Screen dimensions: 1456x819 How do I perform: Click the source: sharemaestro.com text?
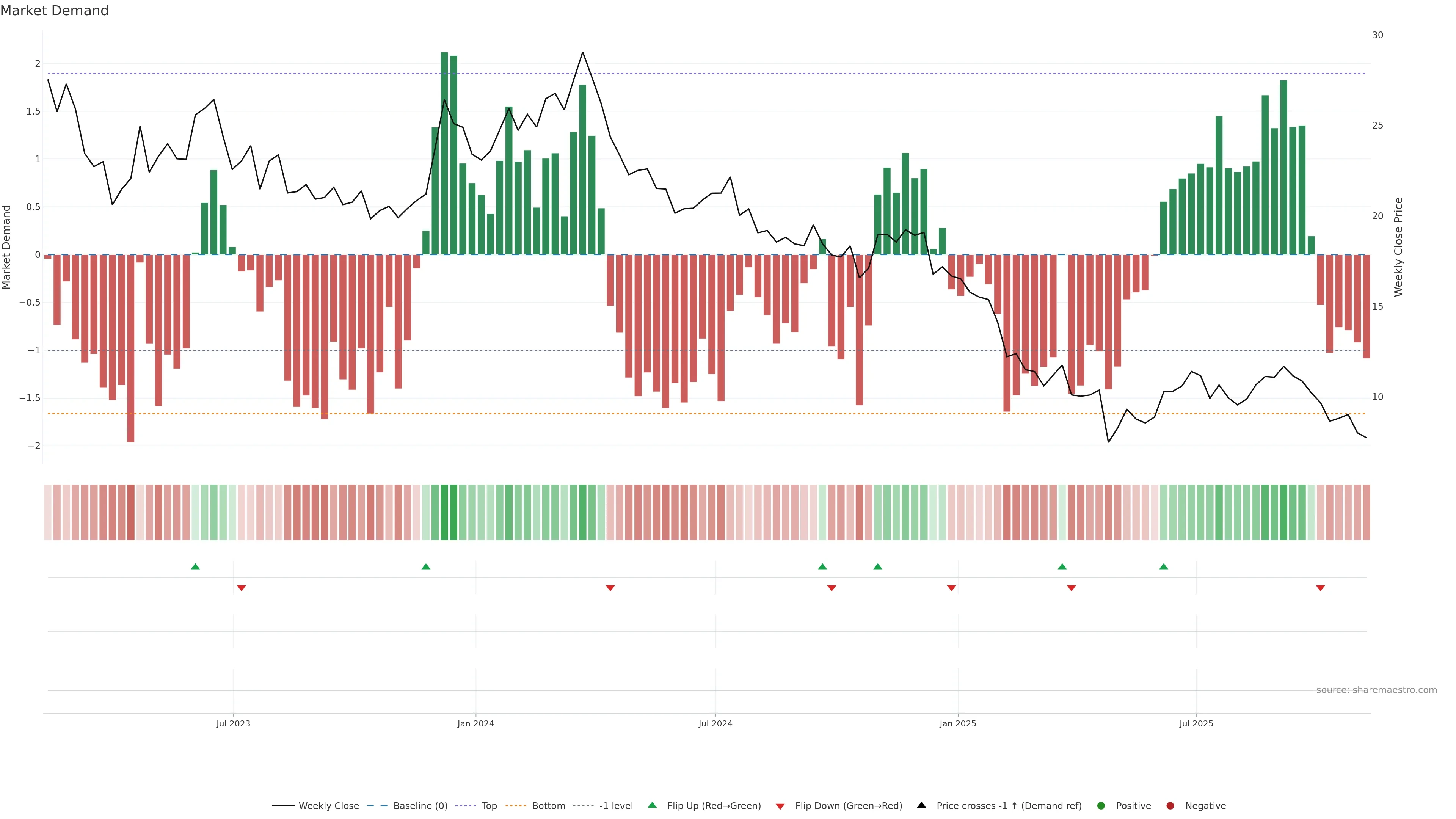(1376, 690)
